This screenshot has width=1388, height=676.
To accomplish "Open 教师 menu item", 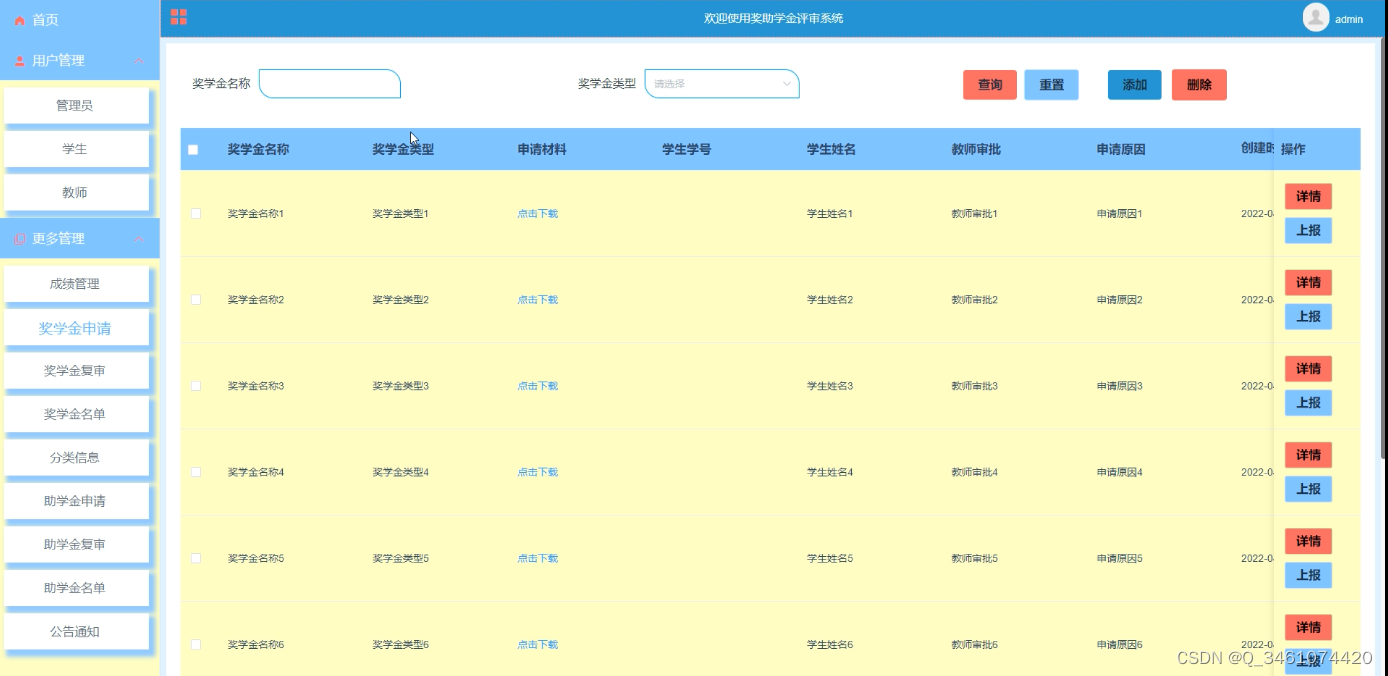I will (x=75, y=193).
